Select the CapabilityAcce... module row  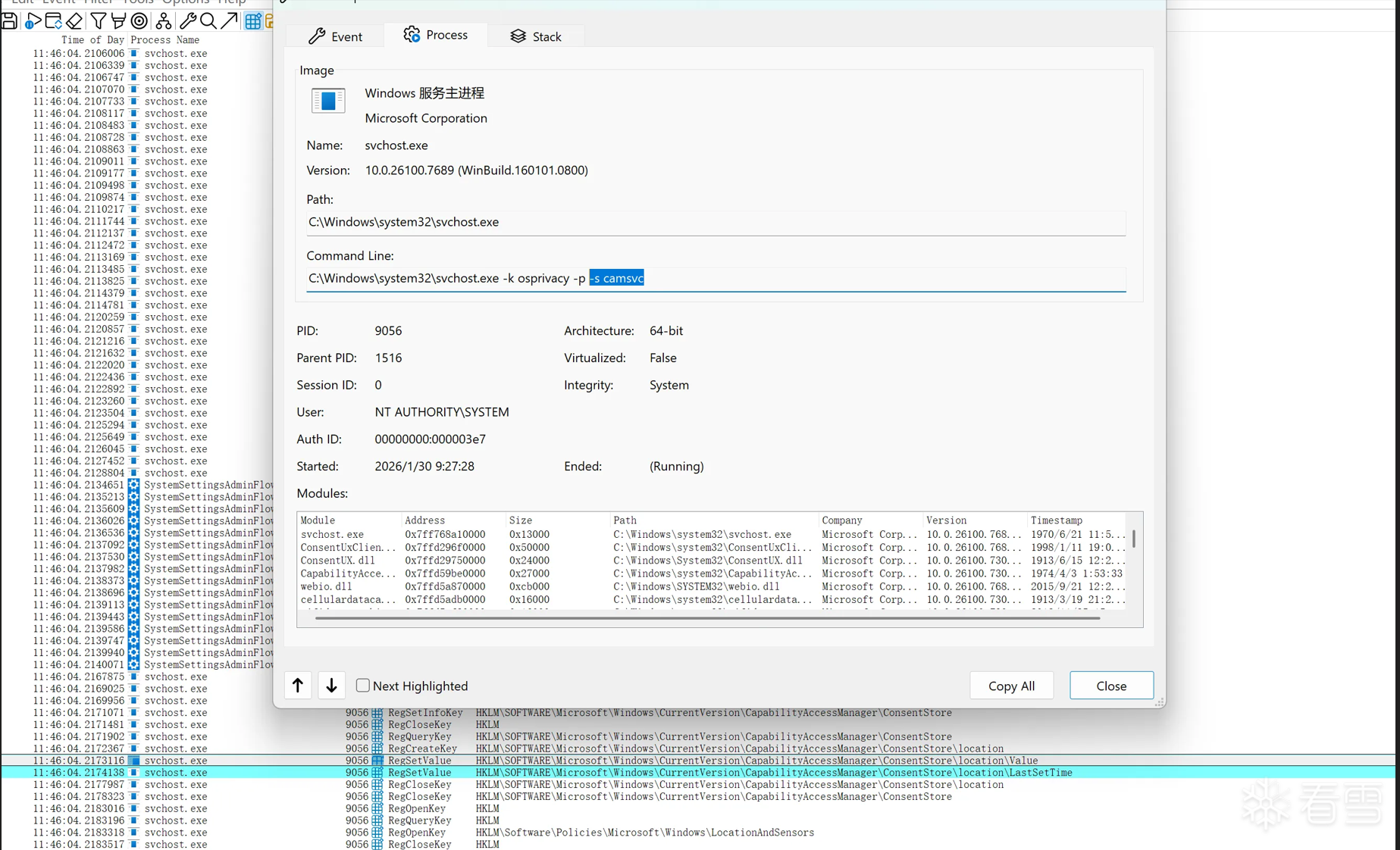[x=713, y=573]
